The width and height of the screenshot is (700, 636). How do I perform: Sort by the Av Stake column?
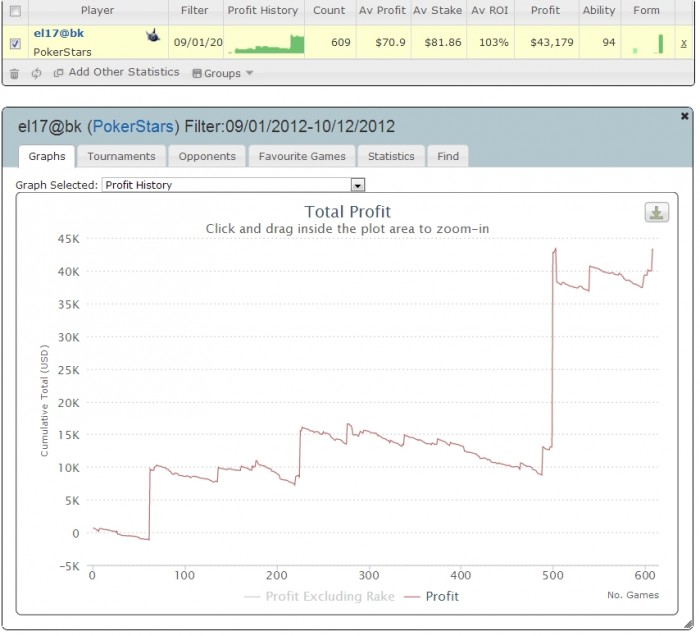tap(438, 10)
